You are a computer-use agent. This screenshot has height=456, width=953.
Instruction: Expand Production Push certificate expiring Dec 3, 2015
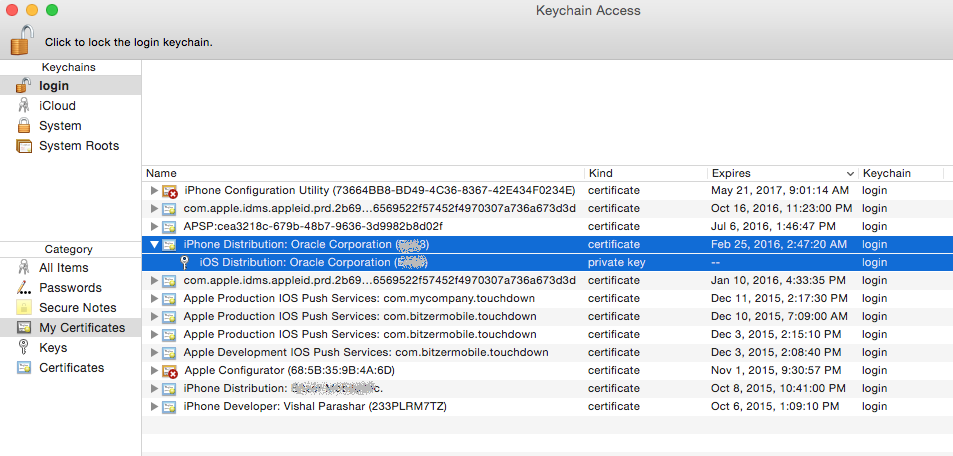154,334
